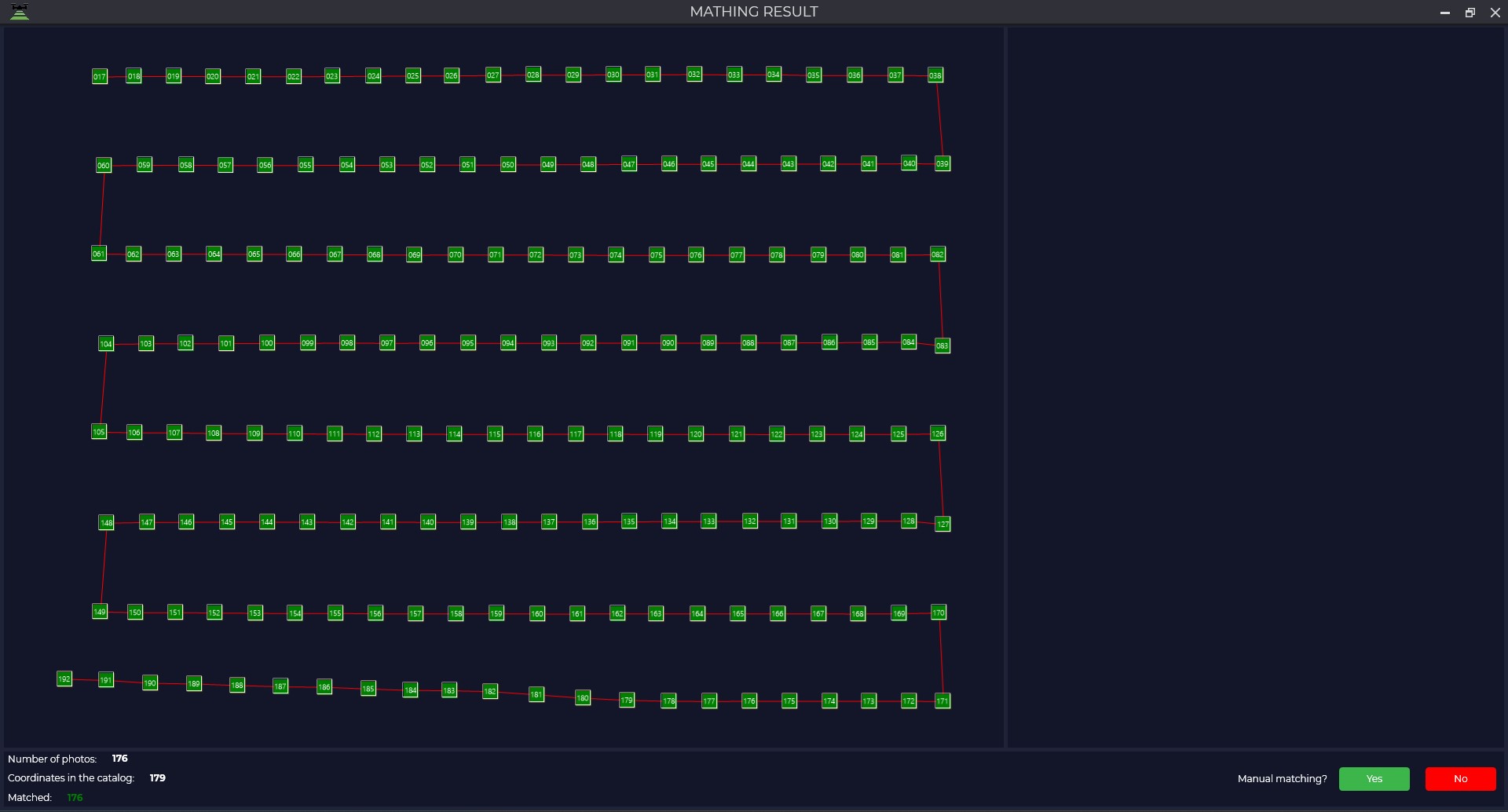Click photo node 160
The image size is (1508, 812).
tap(537, 613)
